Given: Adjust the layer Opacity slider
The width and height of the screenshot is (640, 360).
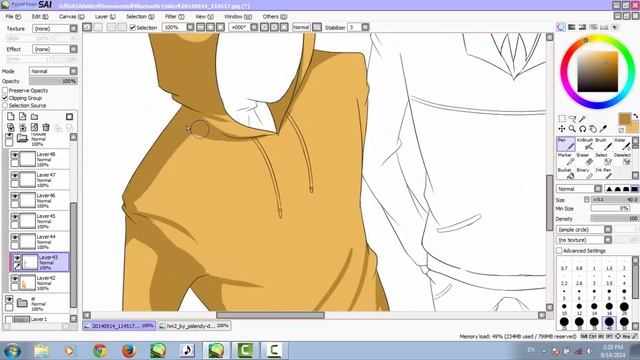Looking at the screenshot, I should pyautogui.click(x=53, y=81).
